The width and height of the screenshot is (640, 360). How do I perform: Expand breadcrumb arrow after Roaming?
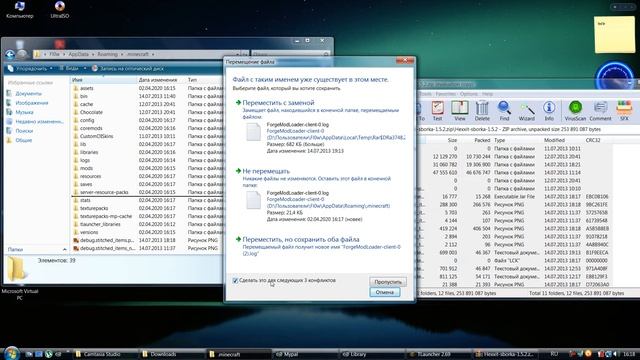pos(121,54)
